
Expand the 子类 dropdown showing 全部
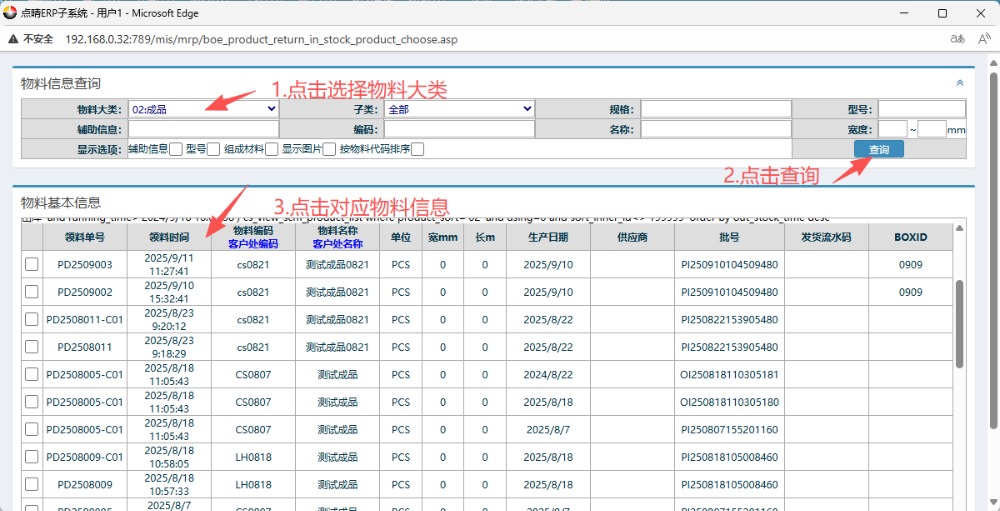pos(459,109)
